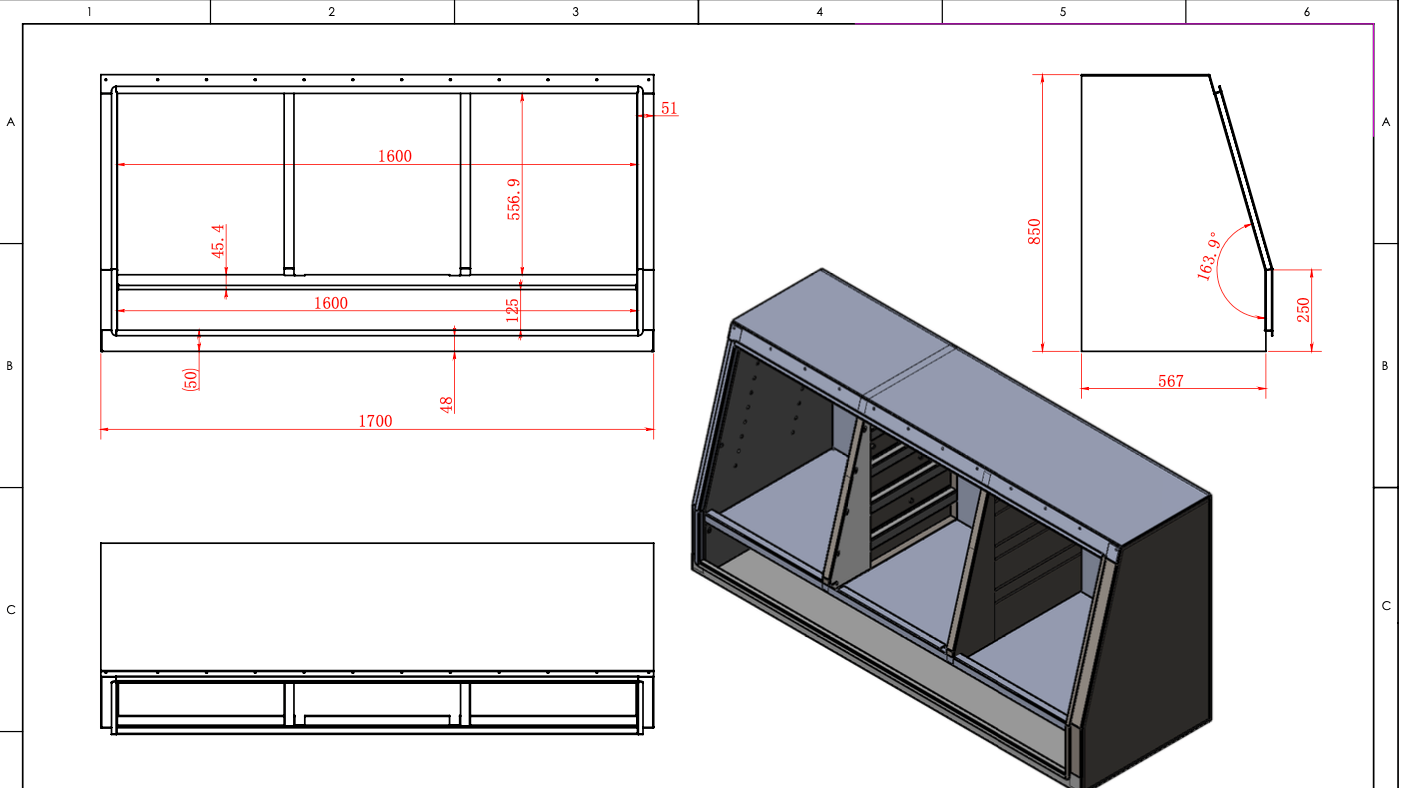Select column zone label 5 in top border
Screen dimensions: 1401x788
[x=1063, y=12]
